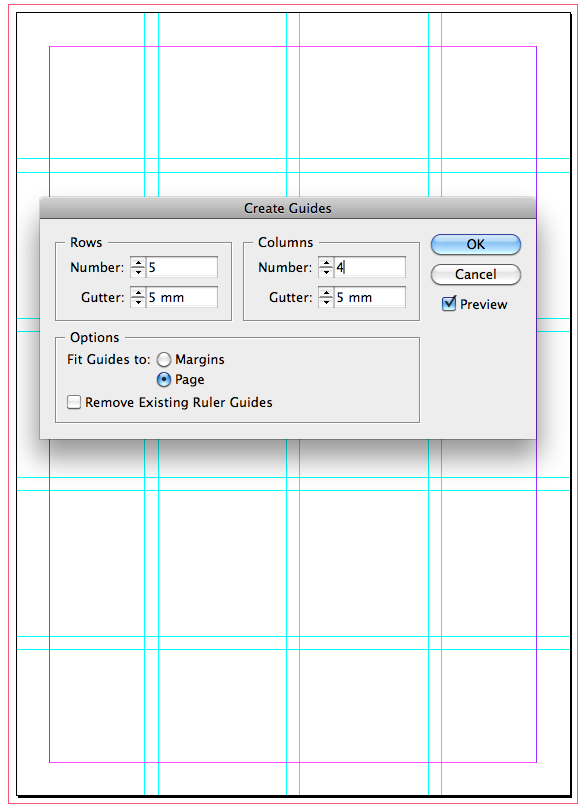Image resolution: width=588 pixels, height=809 pixels.
Task: Increase the Columns Number with the up arrow
Action: tap(326, 263)
